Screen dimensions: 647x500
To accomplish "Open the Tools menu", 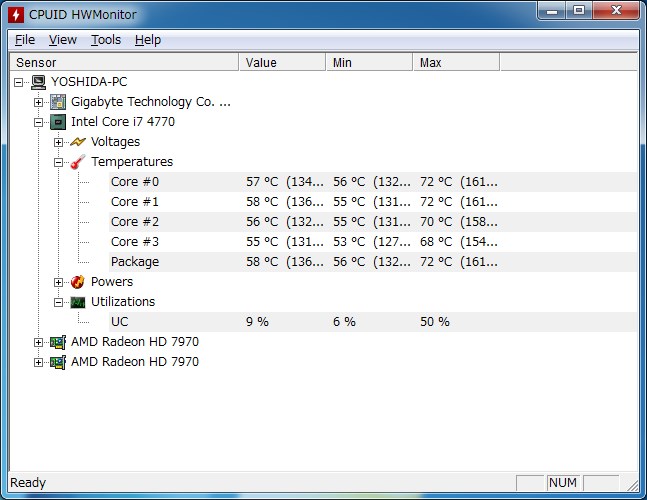I will click(106, 40).
